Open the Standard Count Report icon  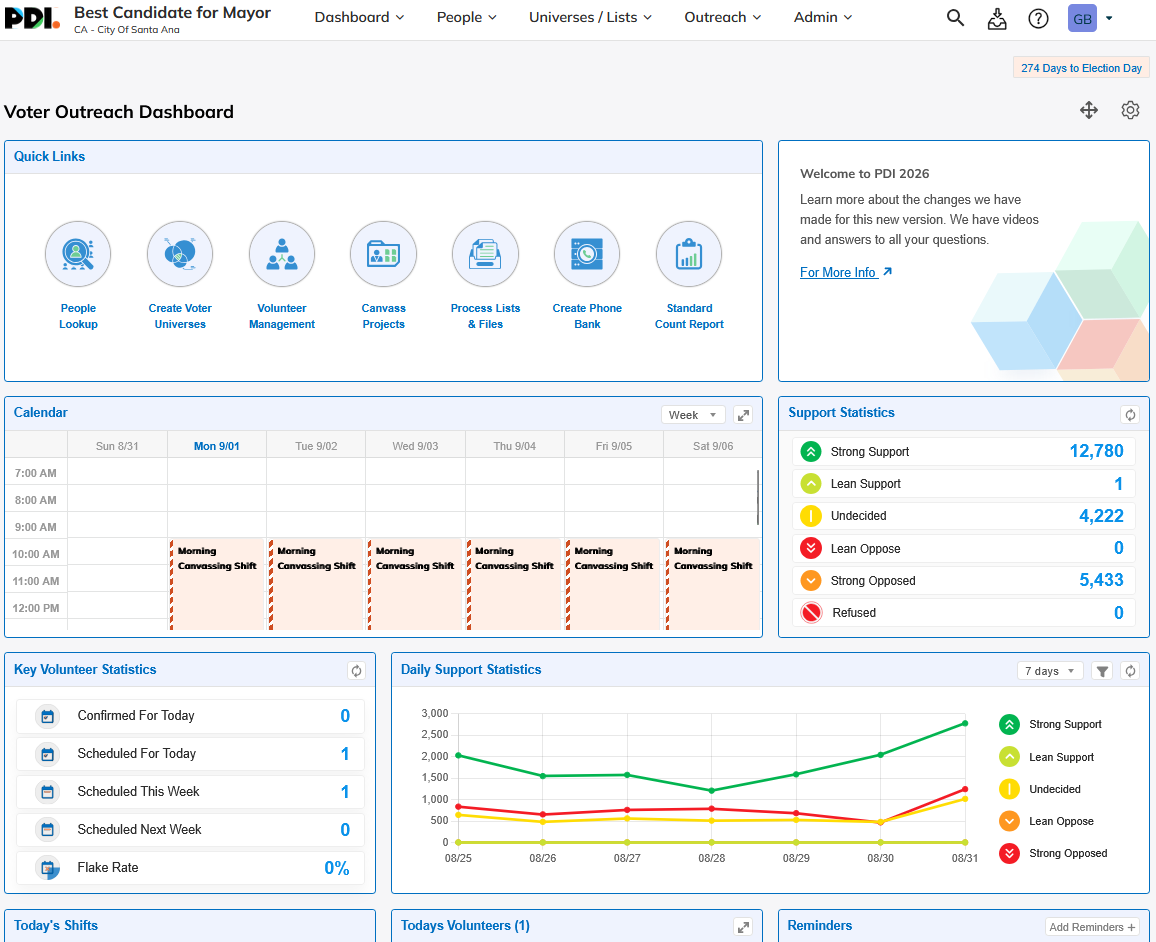(689, 254)
